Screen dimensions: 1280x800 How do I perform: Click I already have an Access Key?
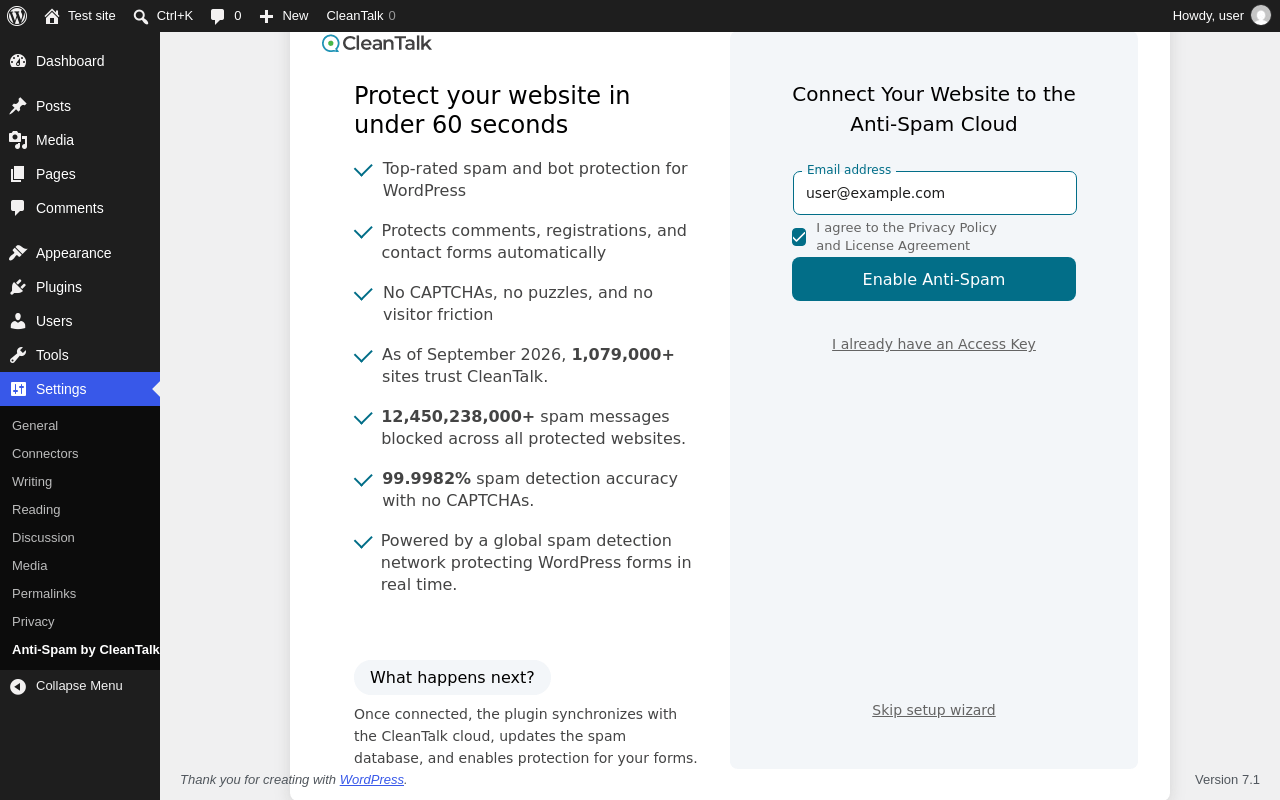click(x=934, y=344)
